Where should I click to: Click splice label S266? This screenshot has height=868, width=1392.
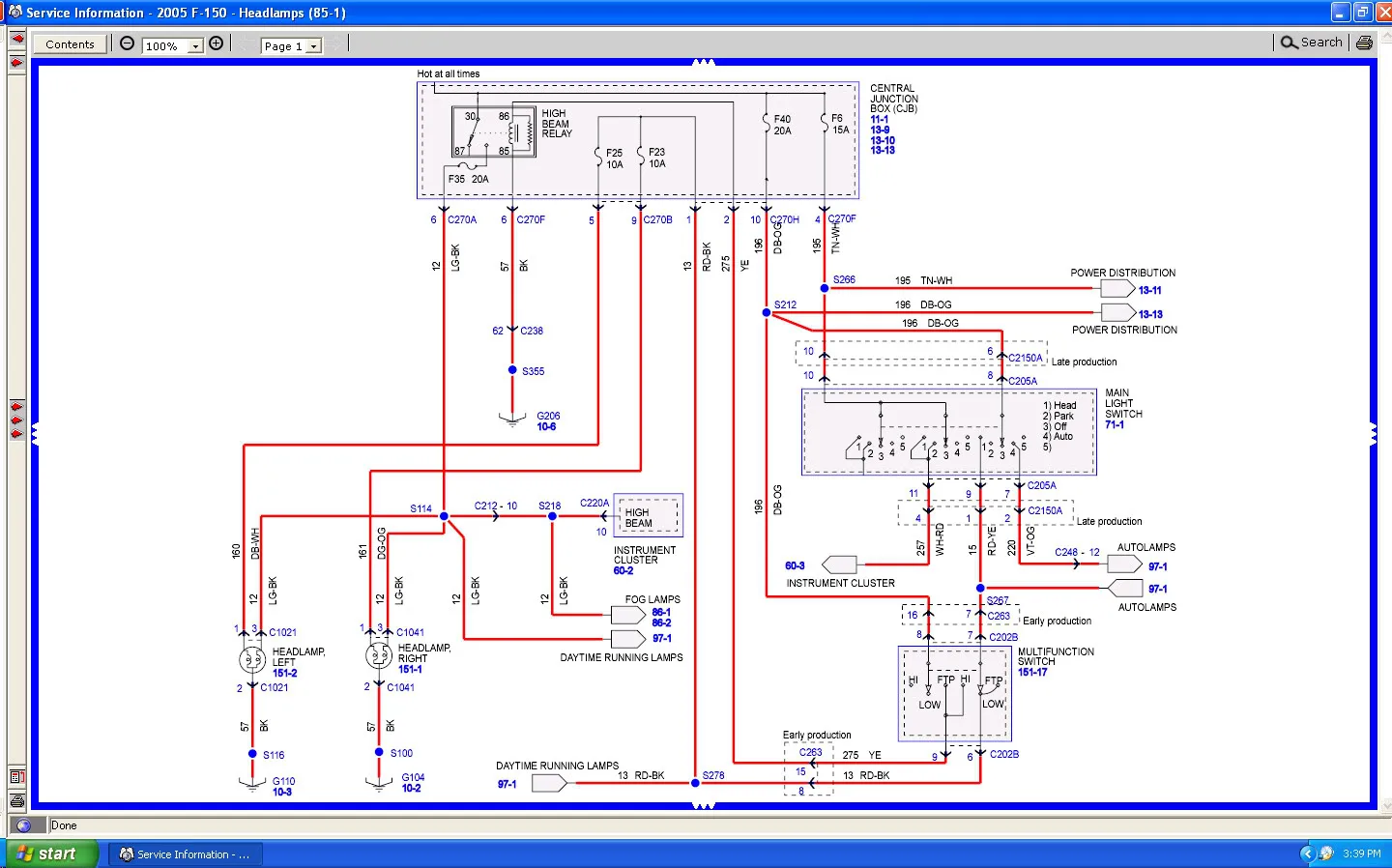tap(844, 279)
